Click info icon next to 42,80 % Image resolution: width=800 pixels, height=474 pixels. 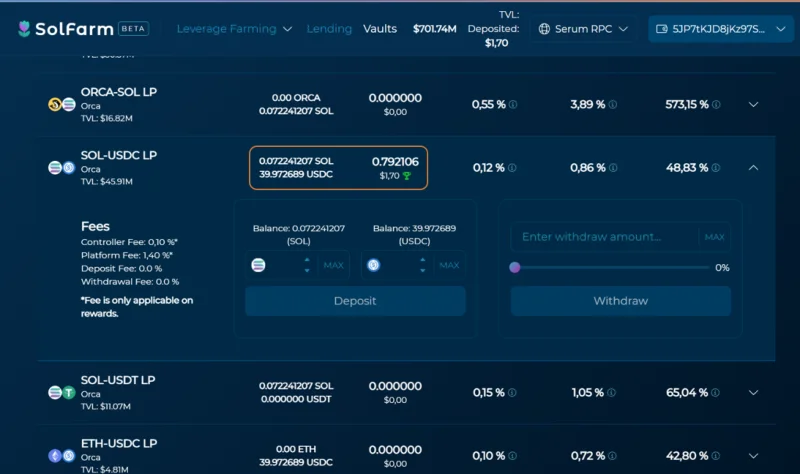click(715, 456)
